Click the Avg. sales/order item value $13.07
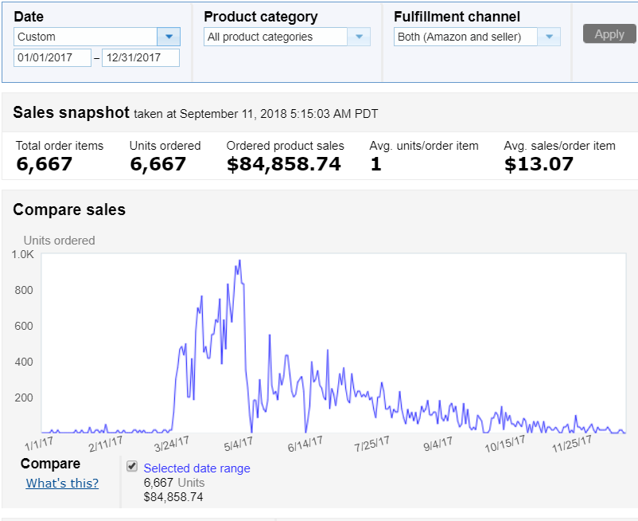638x521 pixels. (539, 164)
